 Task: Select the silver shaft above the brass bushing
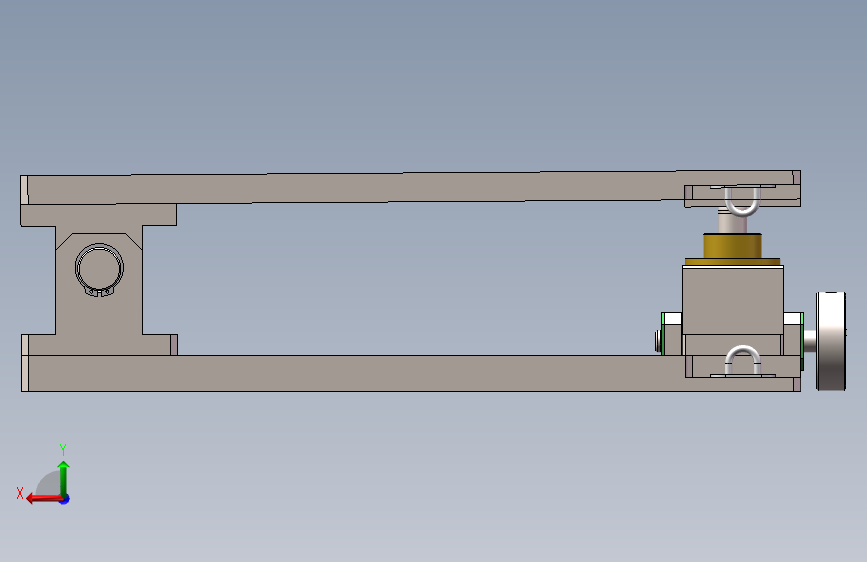pos(733,223)
